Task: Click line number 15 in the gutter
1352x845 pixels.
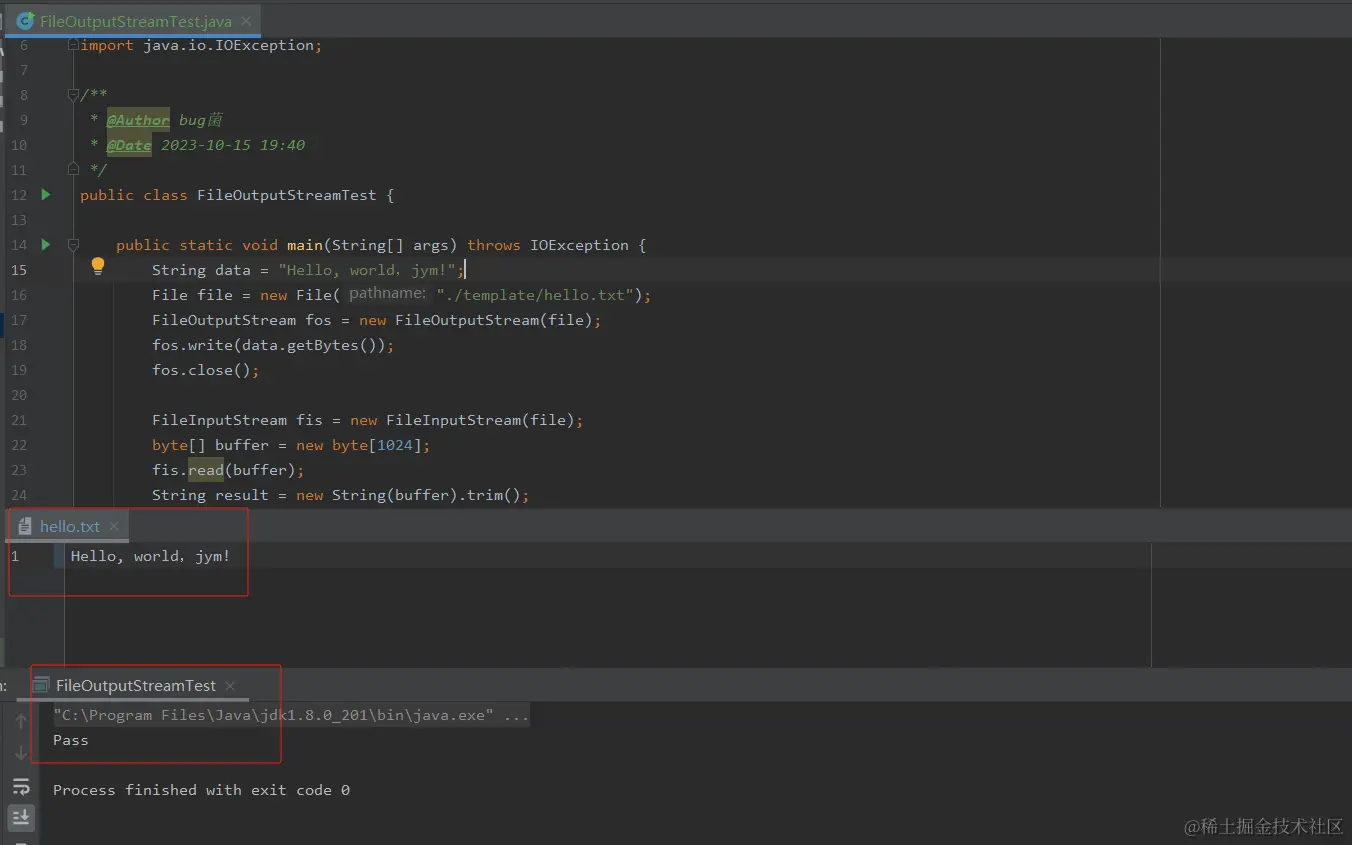Action: coord(19,270)
